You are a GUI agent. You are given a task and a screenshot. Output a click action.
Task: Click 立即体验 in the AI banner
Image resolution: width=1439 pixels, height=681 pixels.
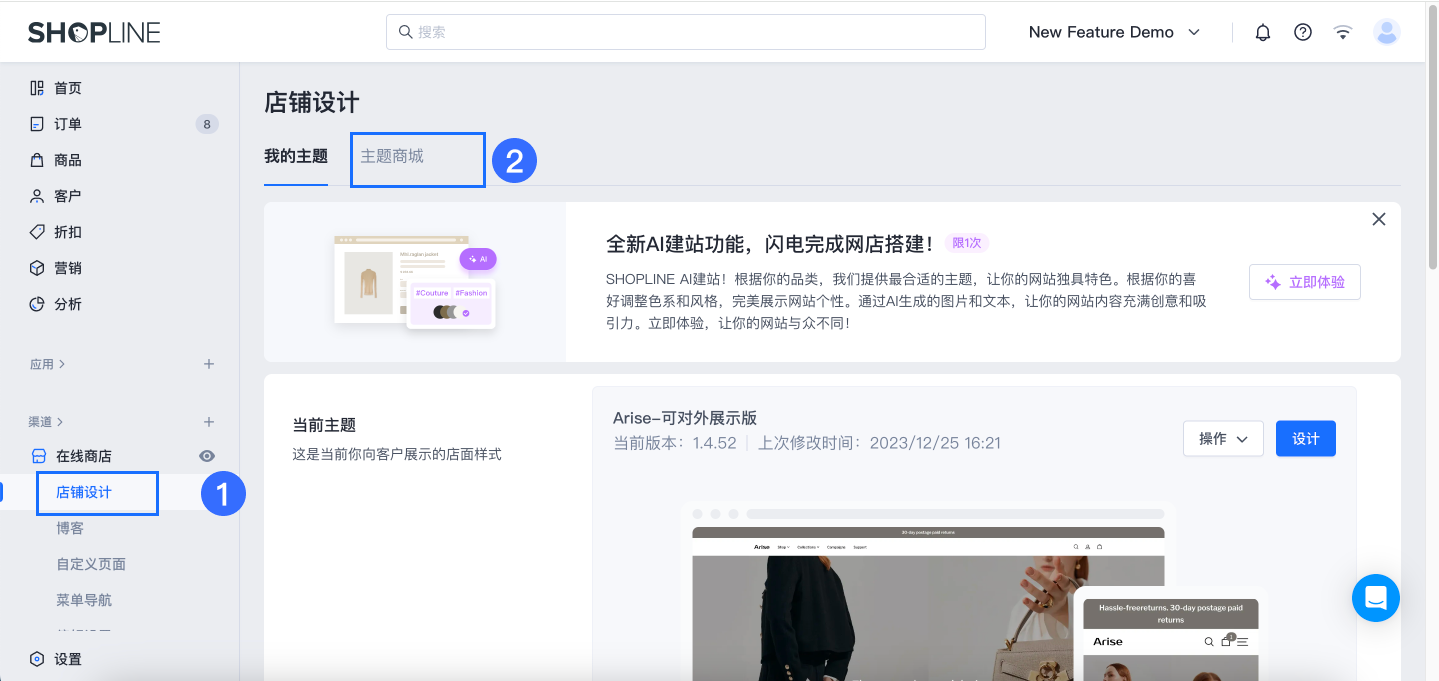click(x=1304, y=281)
